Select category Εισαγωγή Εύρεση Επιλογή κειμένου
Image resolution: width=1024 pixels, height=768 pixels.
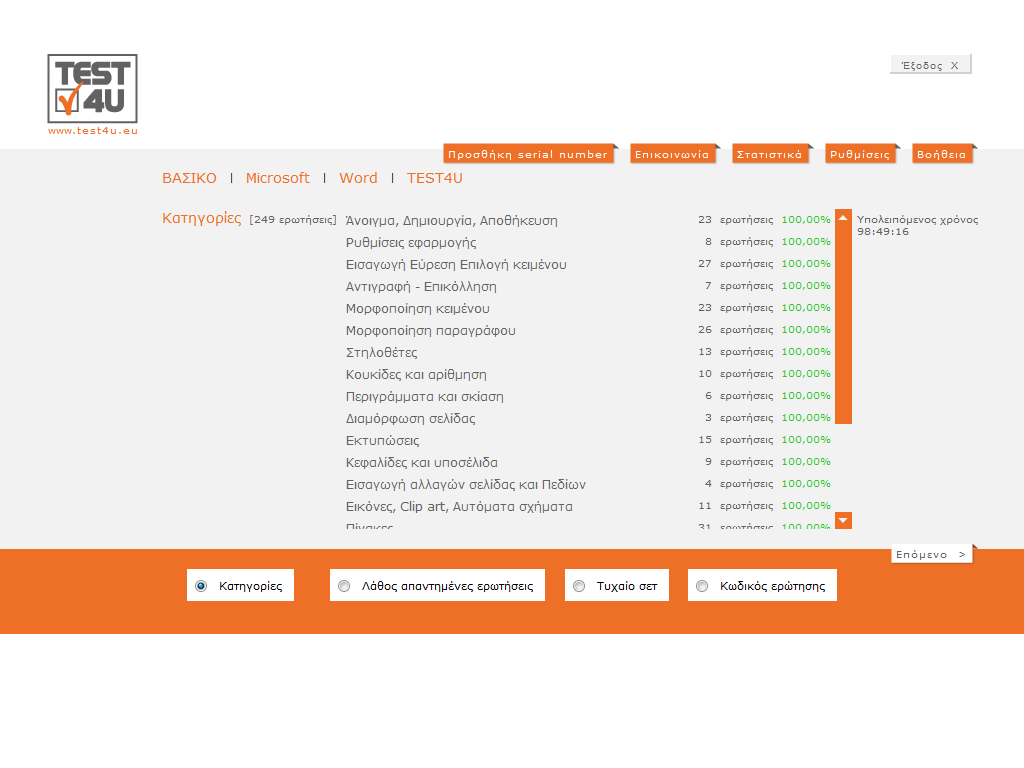click(x=456, y=264)
